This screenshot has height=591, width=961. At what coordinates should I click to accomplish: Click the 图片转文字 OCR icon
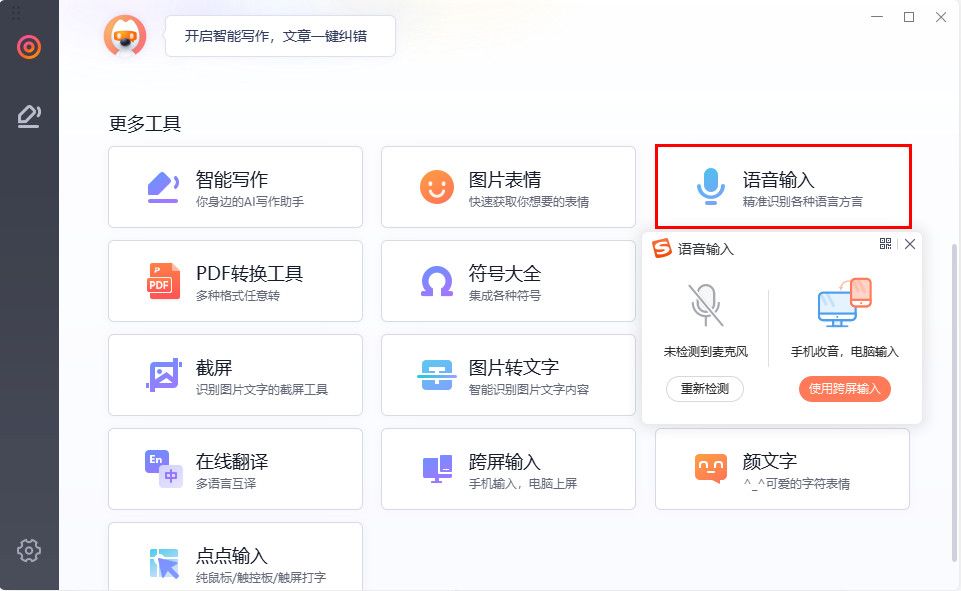tap(436, 375)
